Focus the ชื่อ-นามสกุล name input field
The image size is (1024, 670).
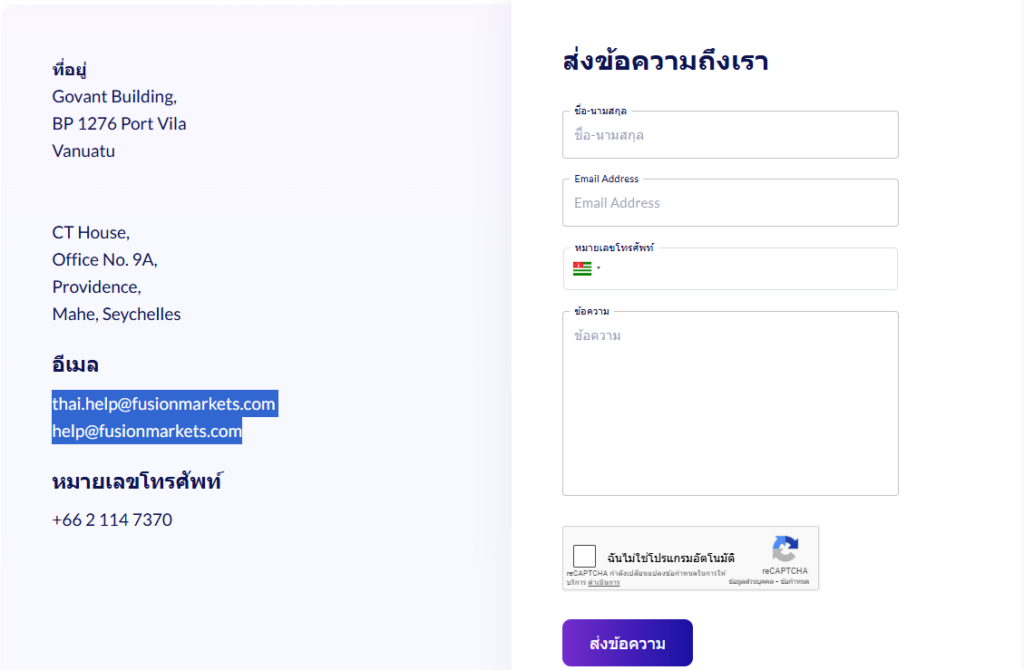coord(730,135)
